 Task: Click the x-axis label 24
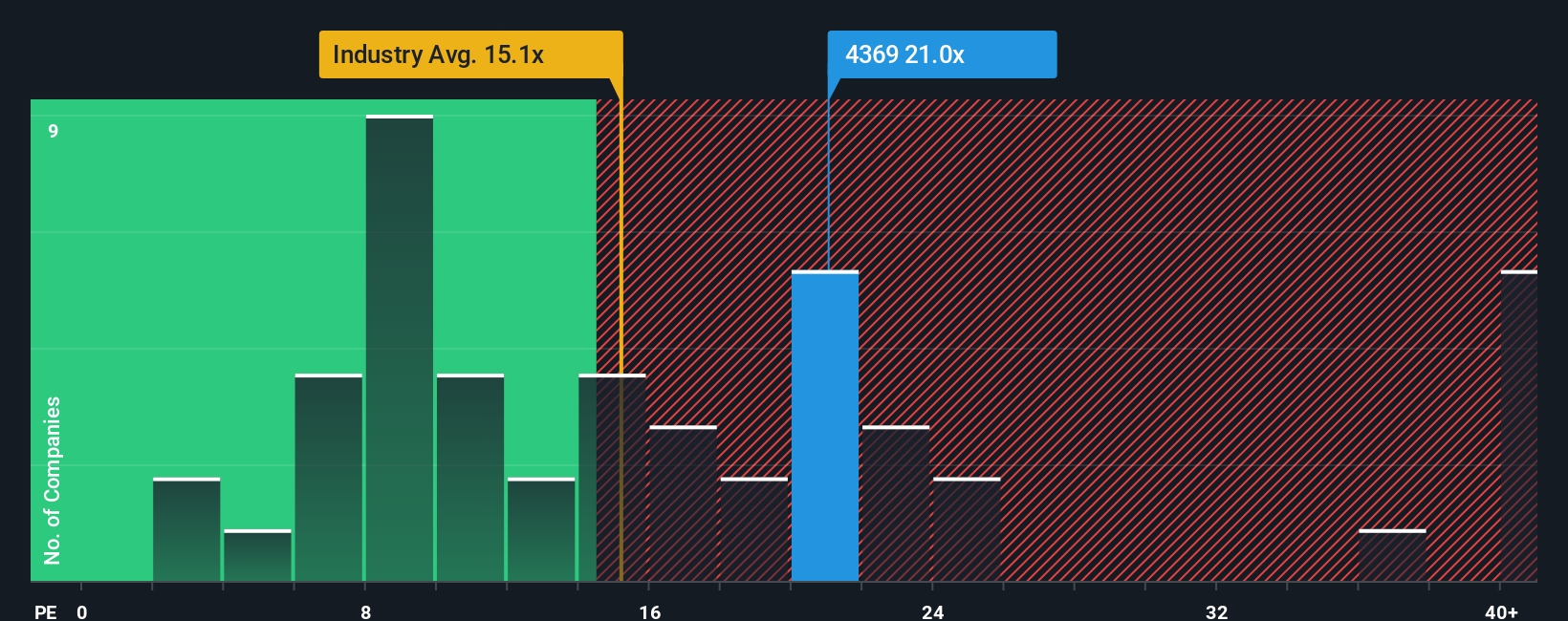933,611
